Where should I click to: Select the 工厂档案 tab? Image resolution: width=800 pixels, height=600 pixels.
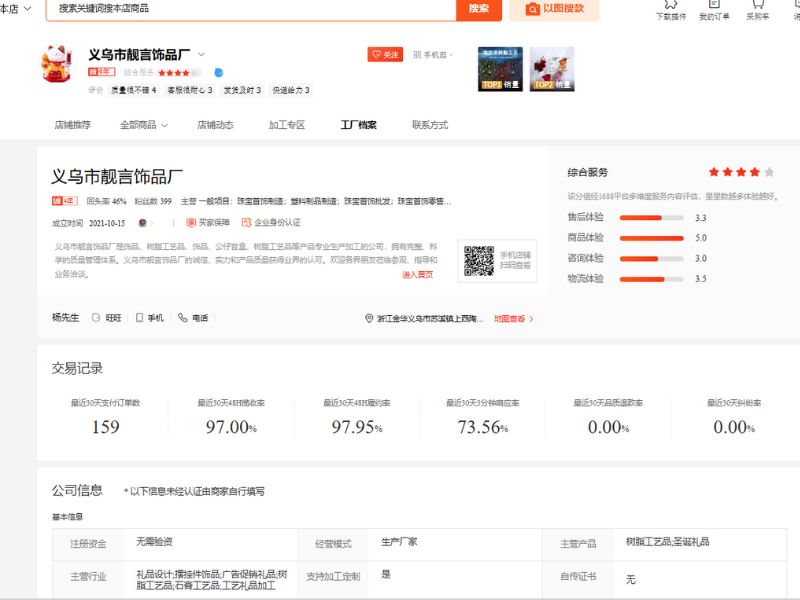coord(359,125)
